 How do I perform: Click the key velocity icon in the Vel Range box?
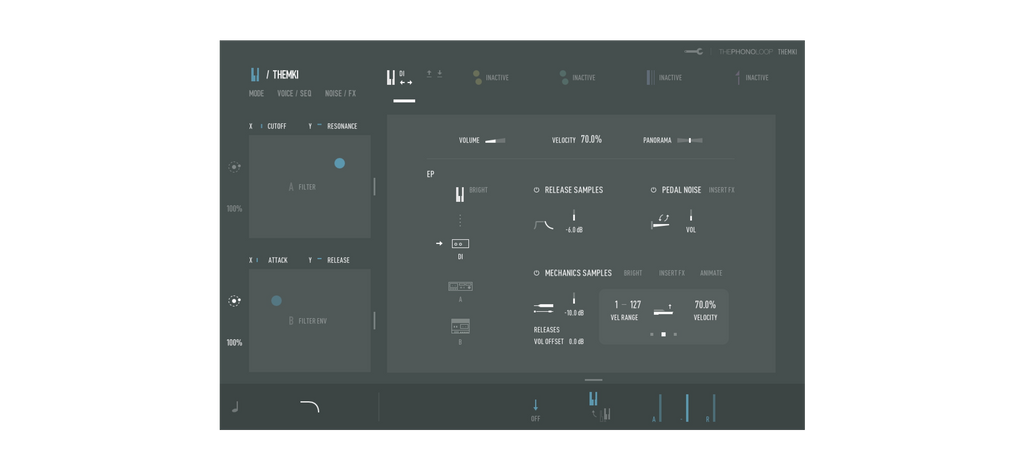664,309
